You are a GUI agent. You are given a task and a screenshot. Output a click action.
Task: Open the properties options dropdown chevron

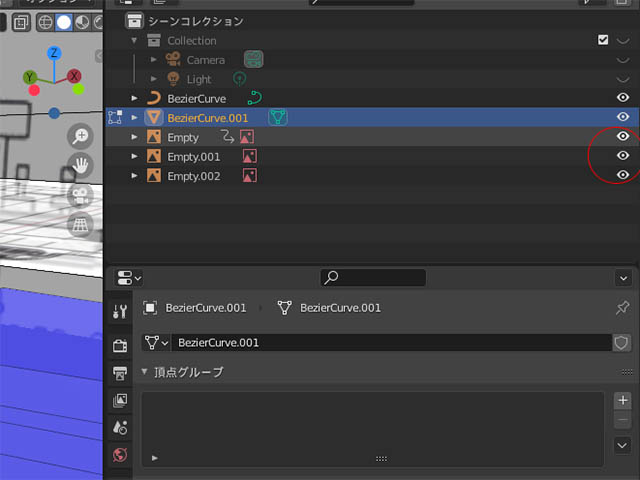623,278
